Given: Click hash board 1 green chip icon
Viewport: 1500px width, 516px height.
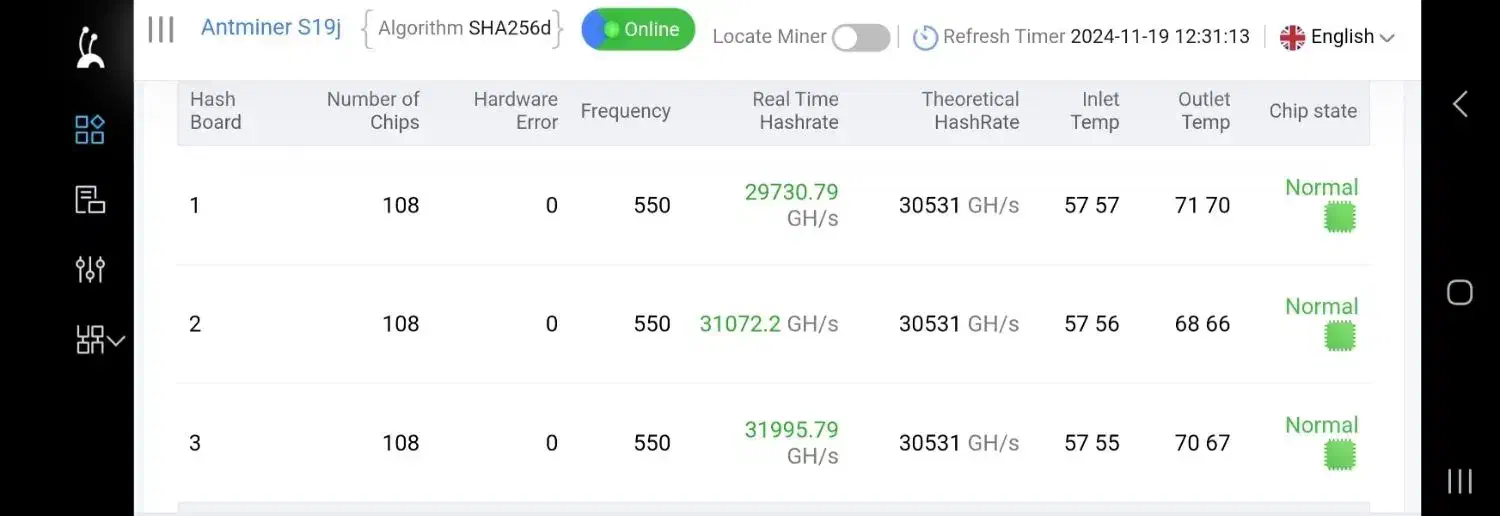Looking at the screenshot, I should tap(1339, 217).
